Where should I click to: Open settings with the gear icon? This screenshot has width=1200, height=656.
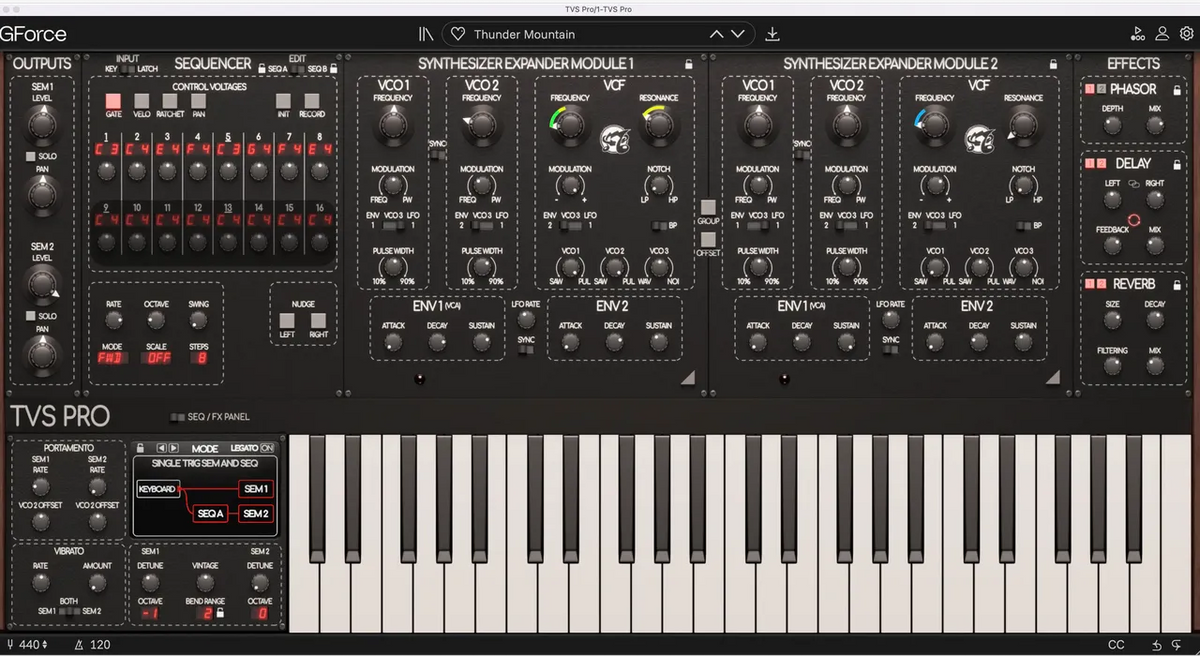1186,34
